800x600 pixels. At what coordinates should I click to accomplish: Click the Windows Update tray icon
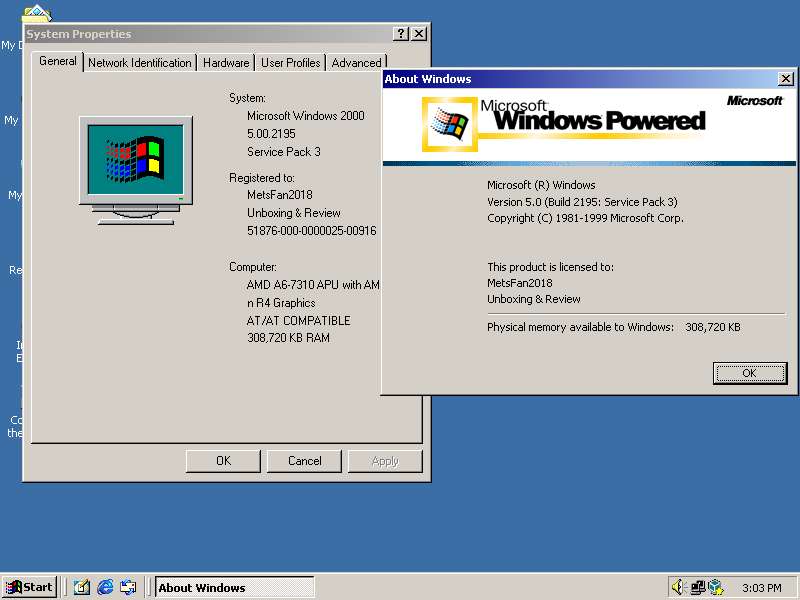(x=716, y=587)
